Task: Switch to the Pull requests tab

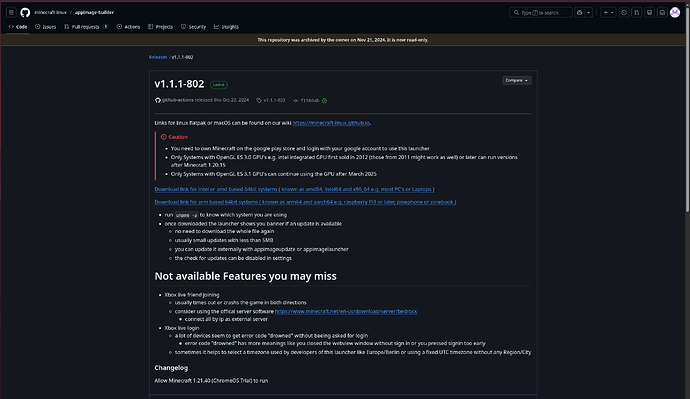Action: coord(86,27)
